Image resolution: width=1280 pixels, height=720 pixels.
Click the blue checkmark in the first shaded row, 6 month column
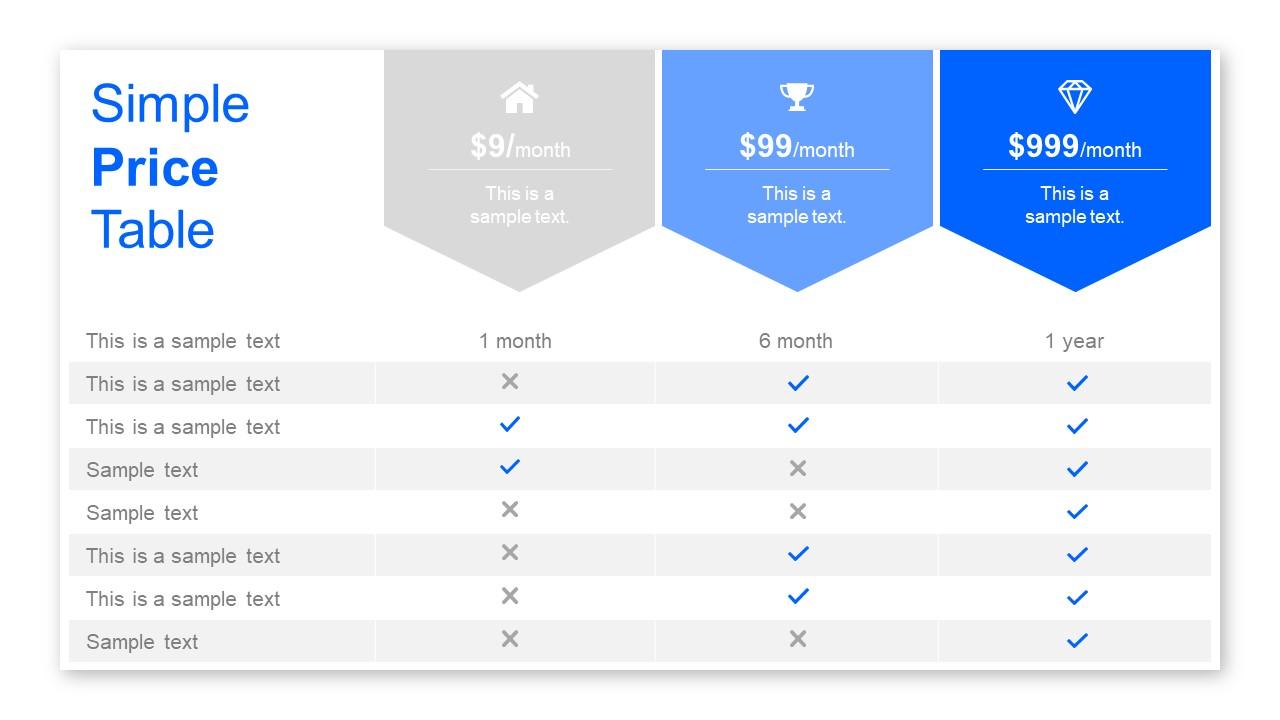click(797, 382)
